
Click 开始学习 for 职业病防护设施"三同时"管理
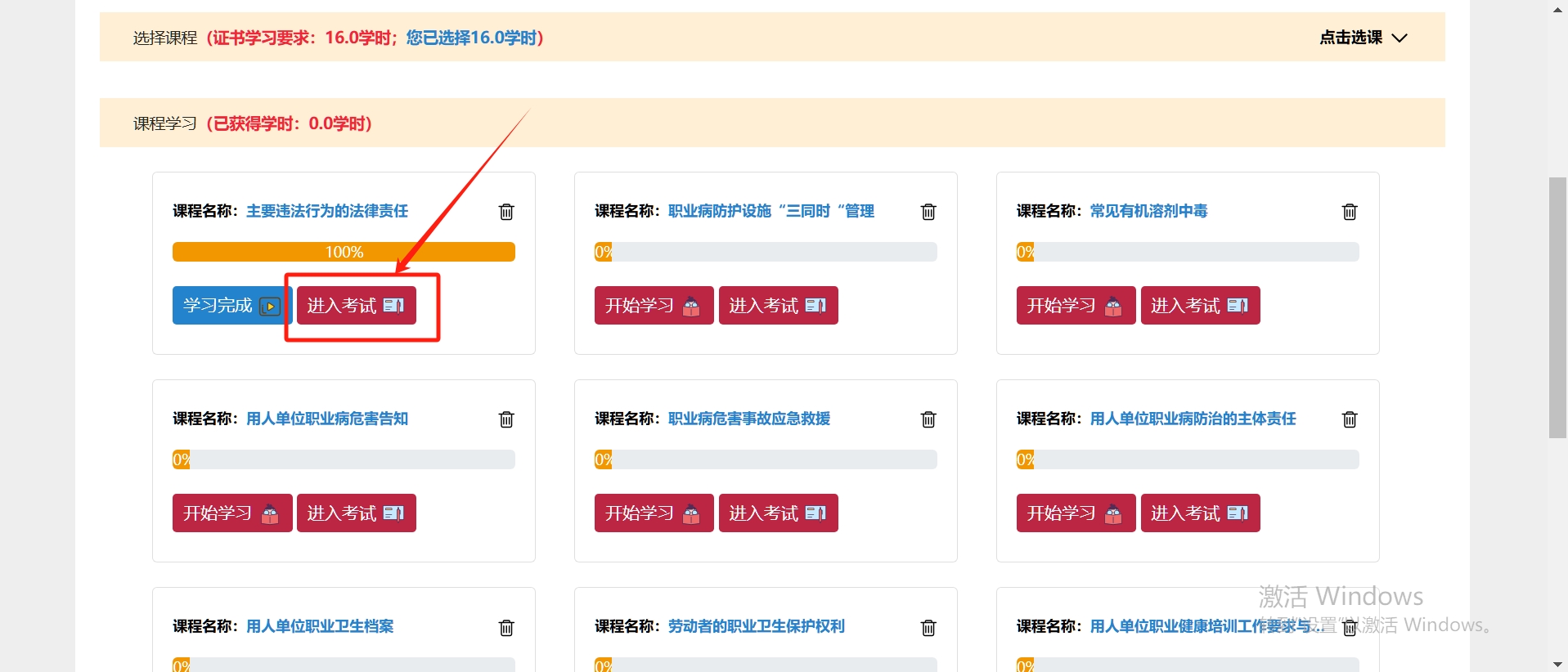tap(654, 305)
